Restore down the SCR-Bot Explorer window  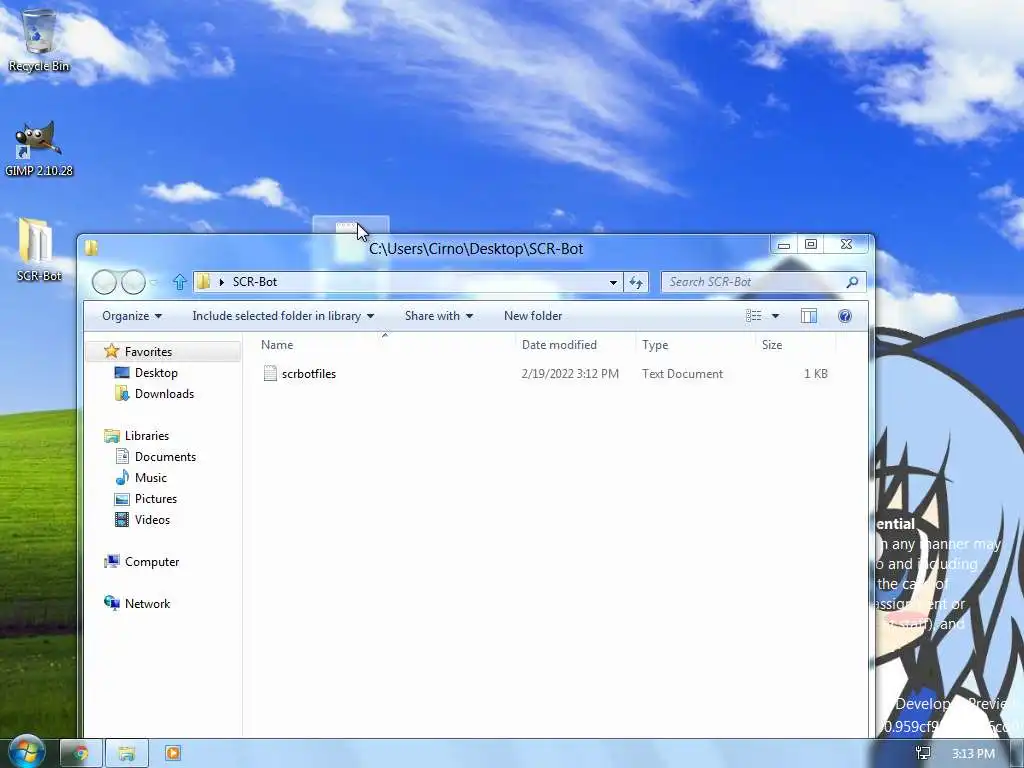click(810, 245)
